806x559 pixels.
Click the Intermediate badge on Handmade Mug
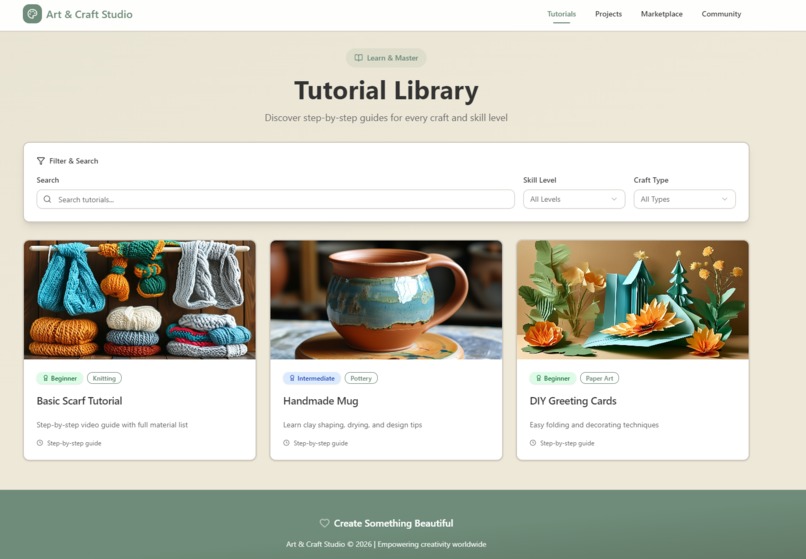[312, 378]
